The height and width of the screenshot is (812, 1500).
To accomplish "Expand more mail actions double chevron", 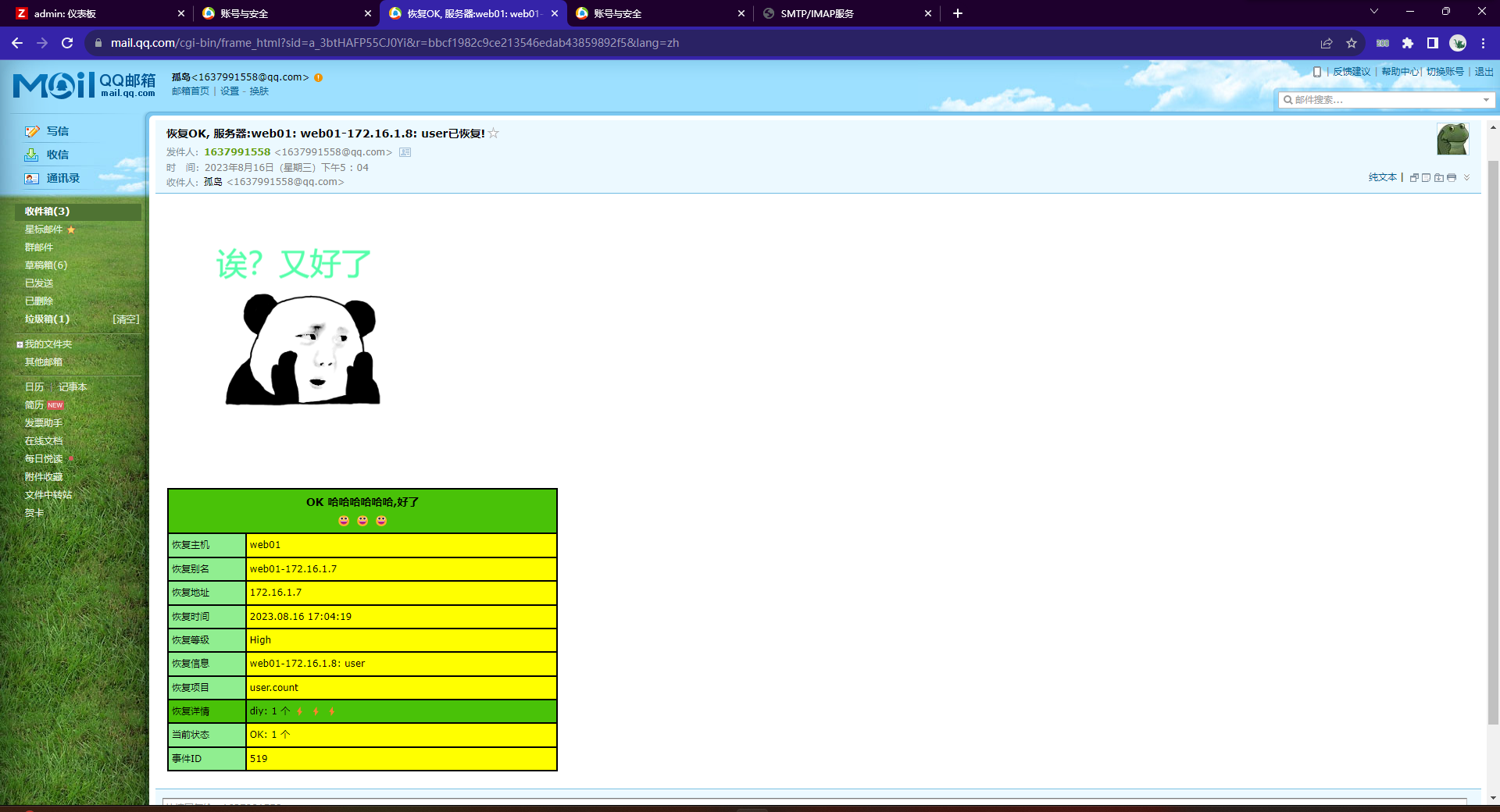I will (x=1467, y=177).
